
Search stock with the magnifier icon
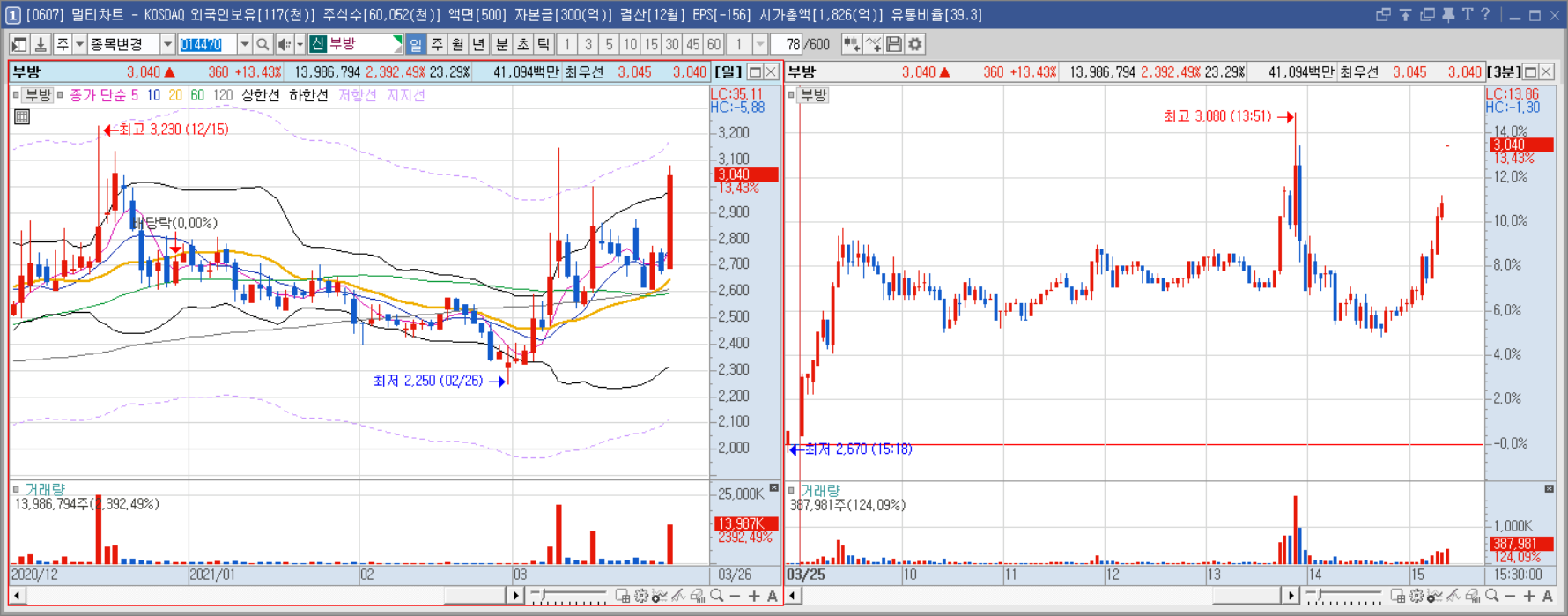263,44
